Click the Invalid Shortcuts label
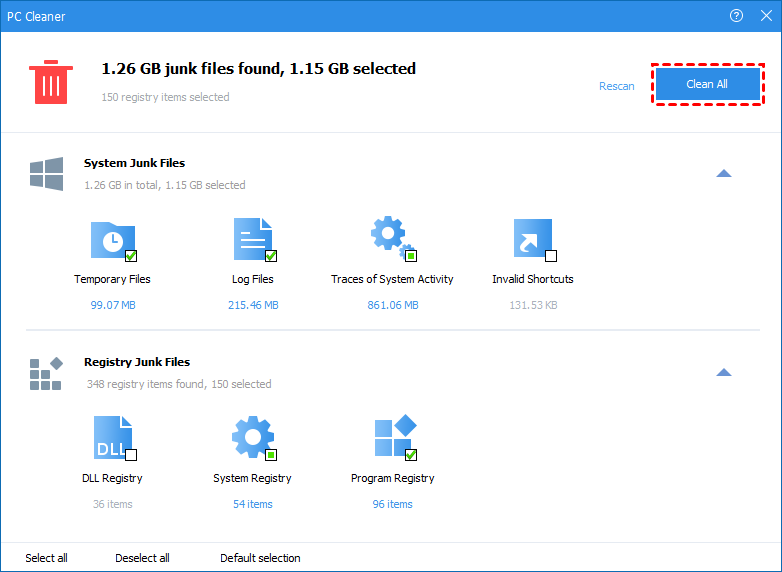The width and height of the screenshot is (782, 572). (x=533, y=279)
